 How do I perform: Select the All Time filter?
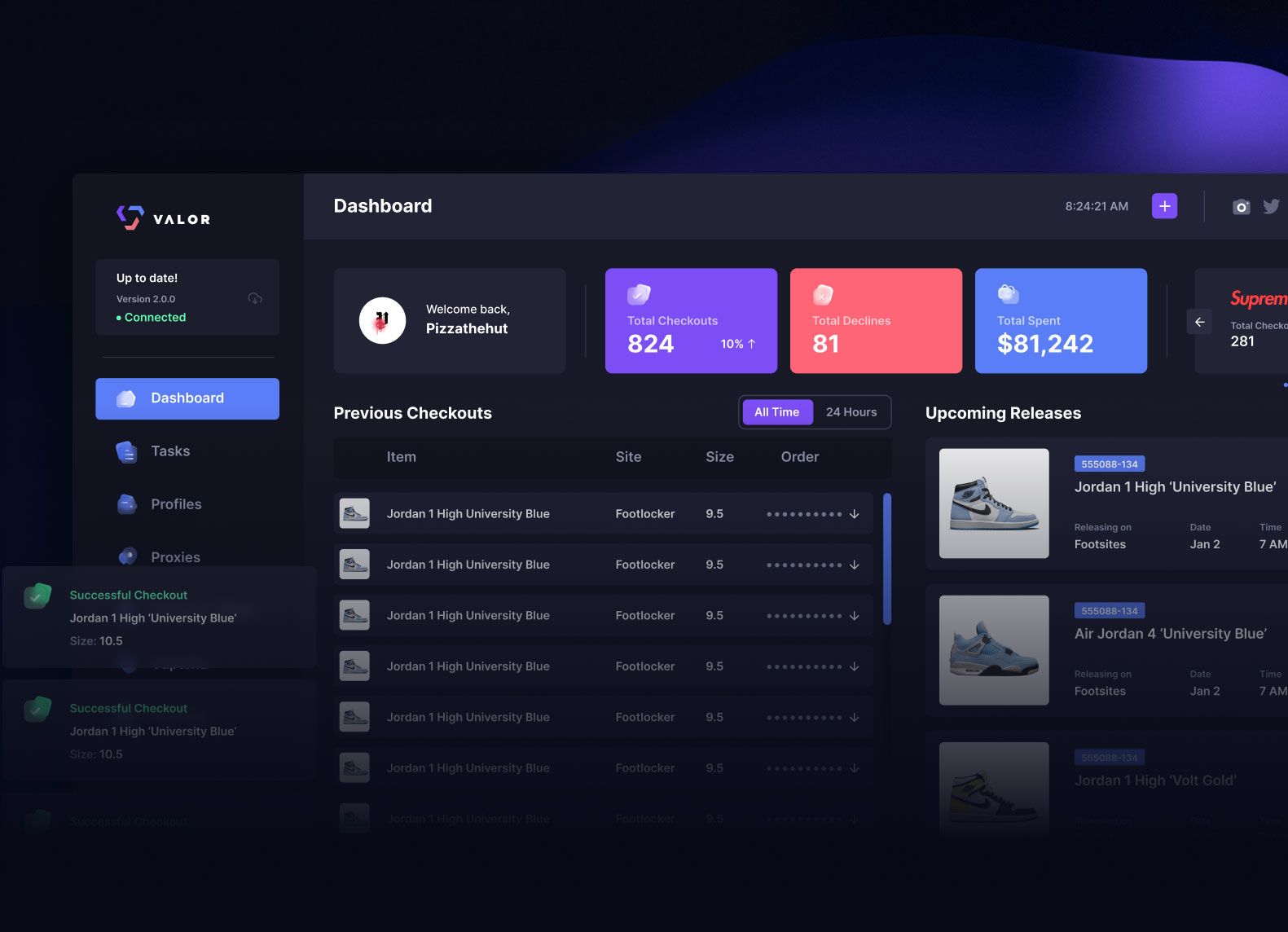776,412
